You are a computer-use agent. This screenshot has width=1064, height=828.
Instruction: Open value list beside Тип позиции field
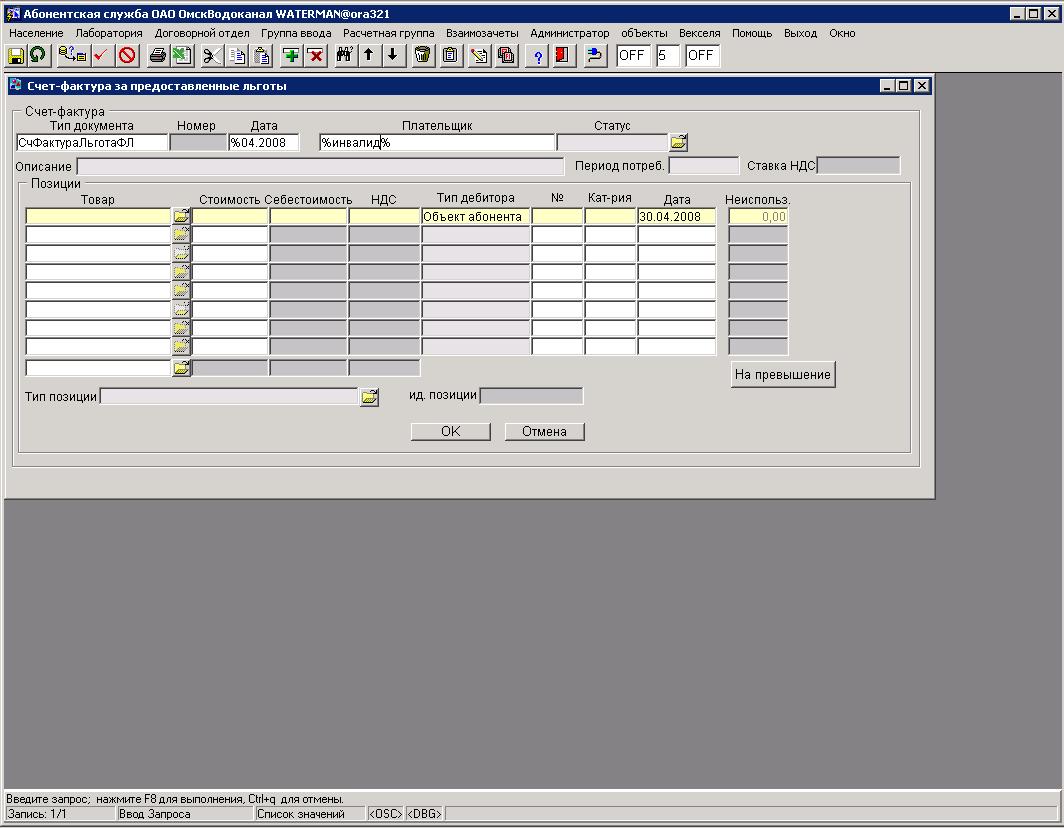tap(370, 397)
